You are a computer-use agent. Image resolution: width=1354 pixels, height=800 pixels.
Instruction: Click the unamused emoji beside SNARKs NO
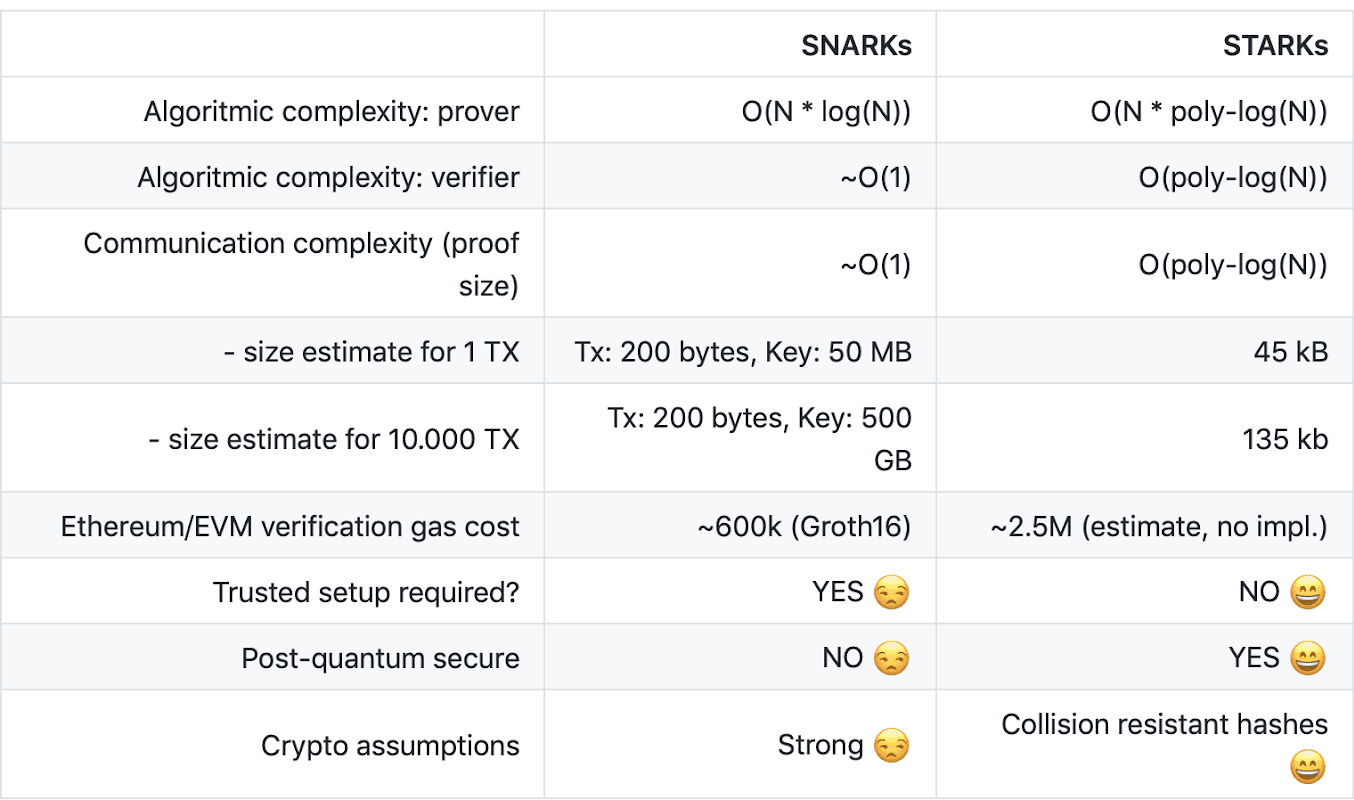click(892, 659)
